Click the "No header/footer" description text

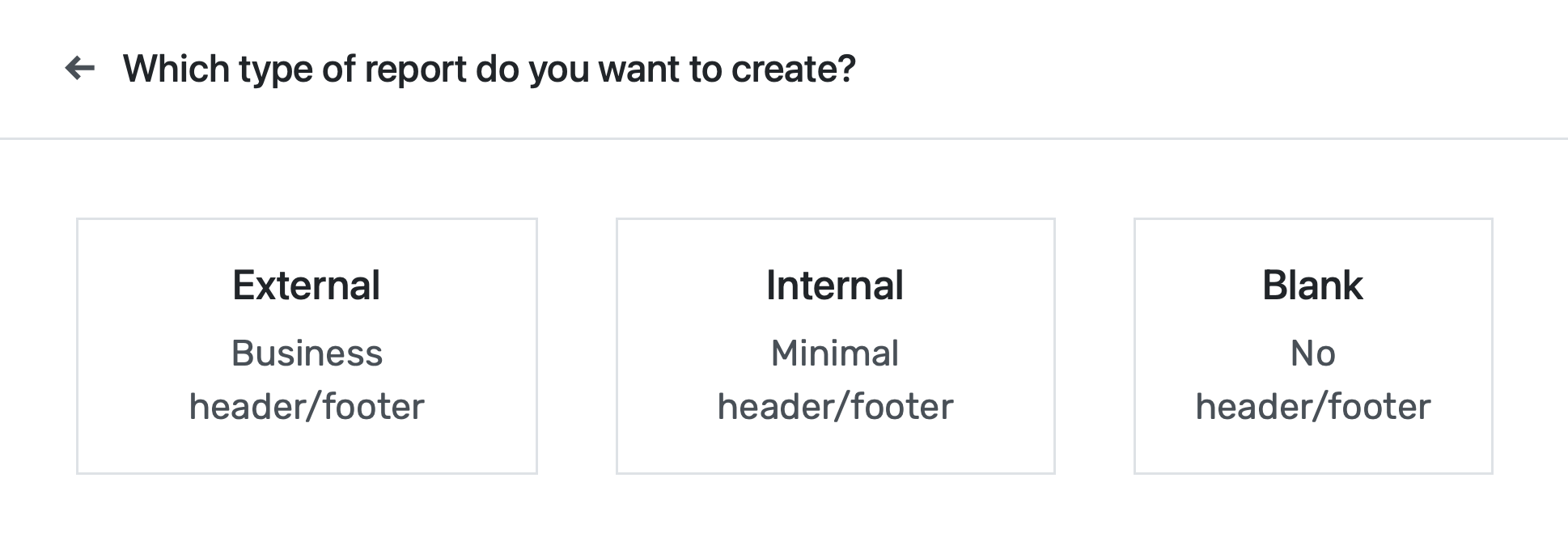coord(1312,379)
